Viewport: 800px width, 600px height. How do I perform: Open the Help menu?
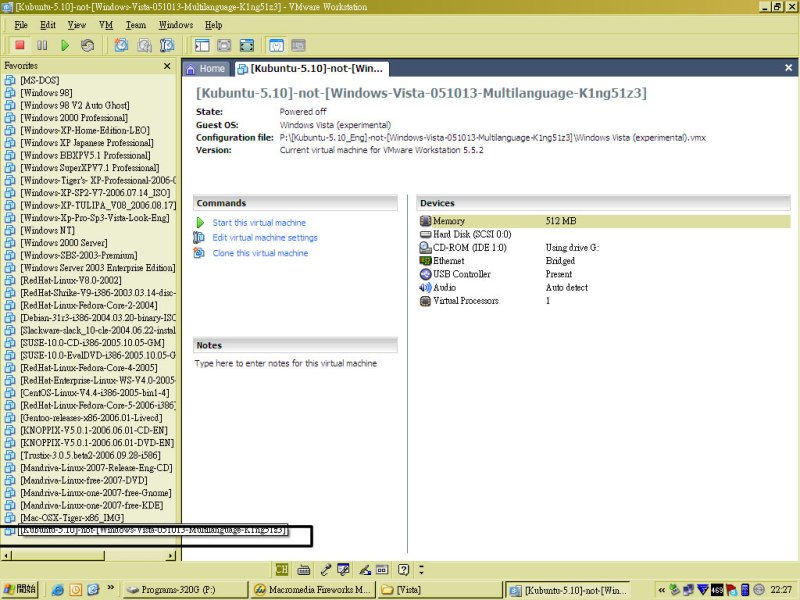214,25
